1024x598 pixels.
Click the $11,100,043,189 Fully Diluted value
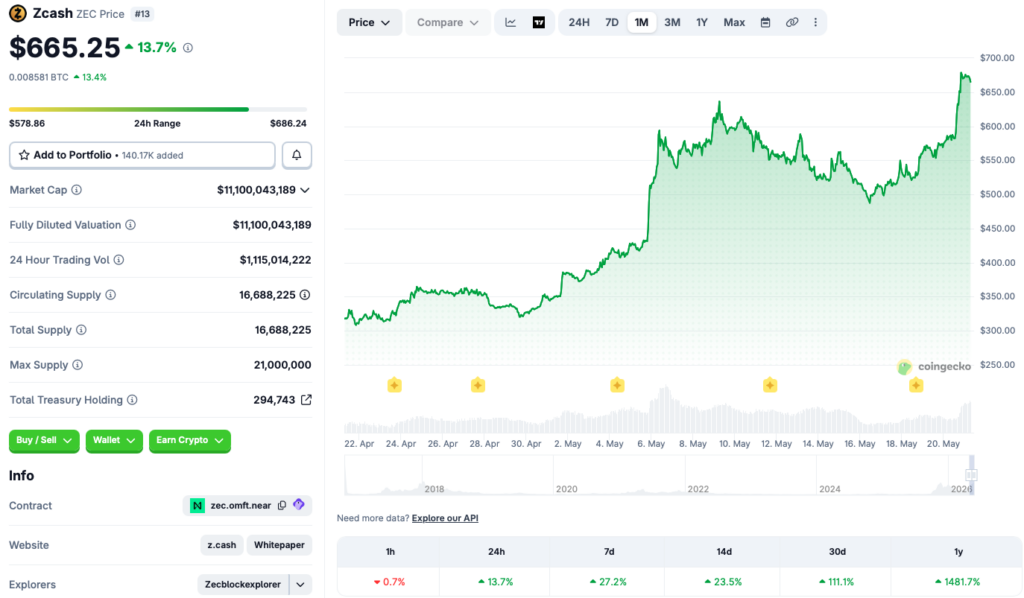click(272, 225)
